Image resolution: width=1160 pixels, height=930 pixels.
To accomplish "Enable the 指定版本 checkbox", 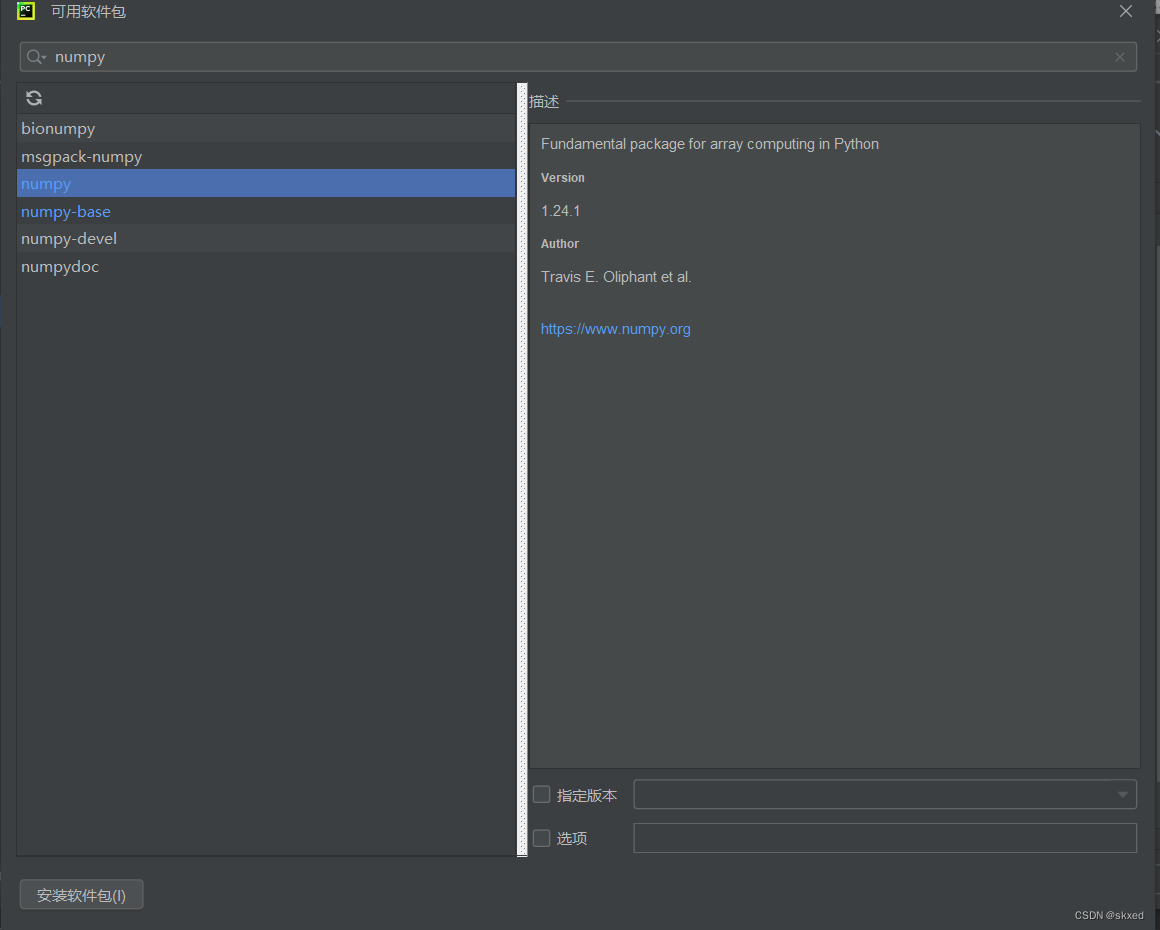I will click(542, 795).
